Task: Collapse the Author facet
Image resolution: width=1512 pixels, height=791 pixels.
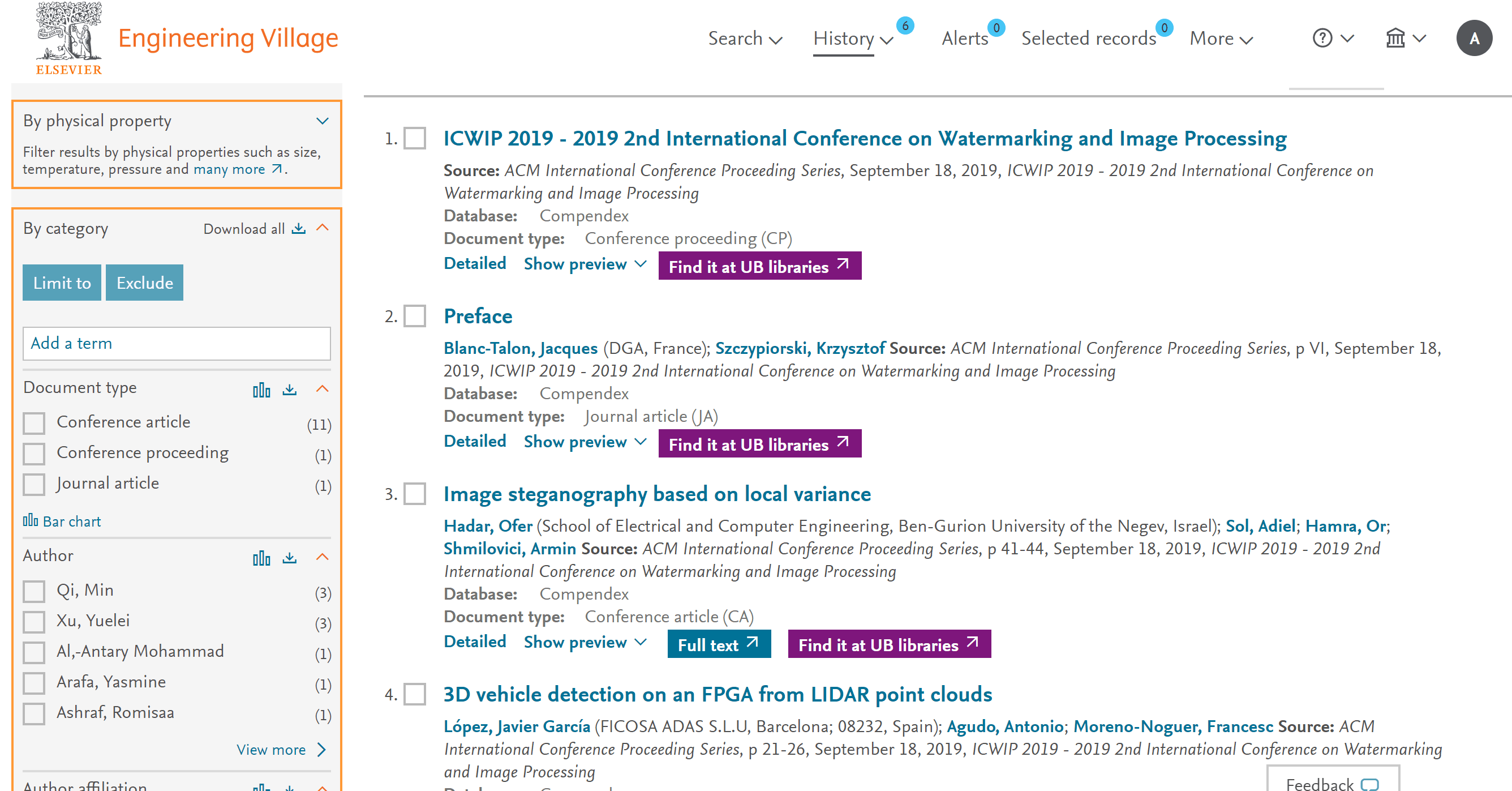Action: (x=322, y=557)
